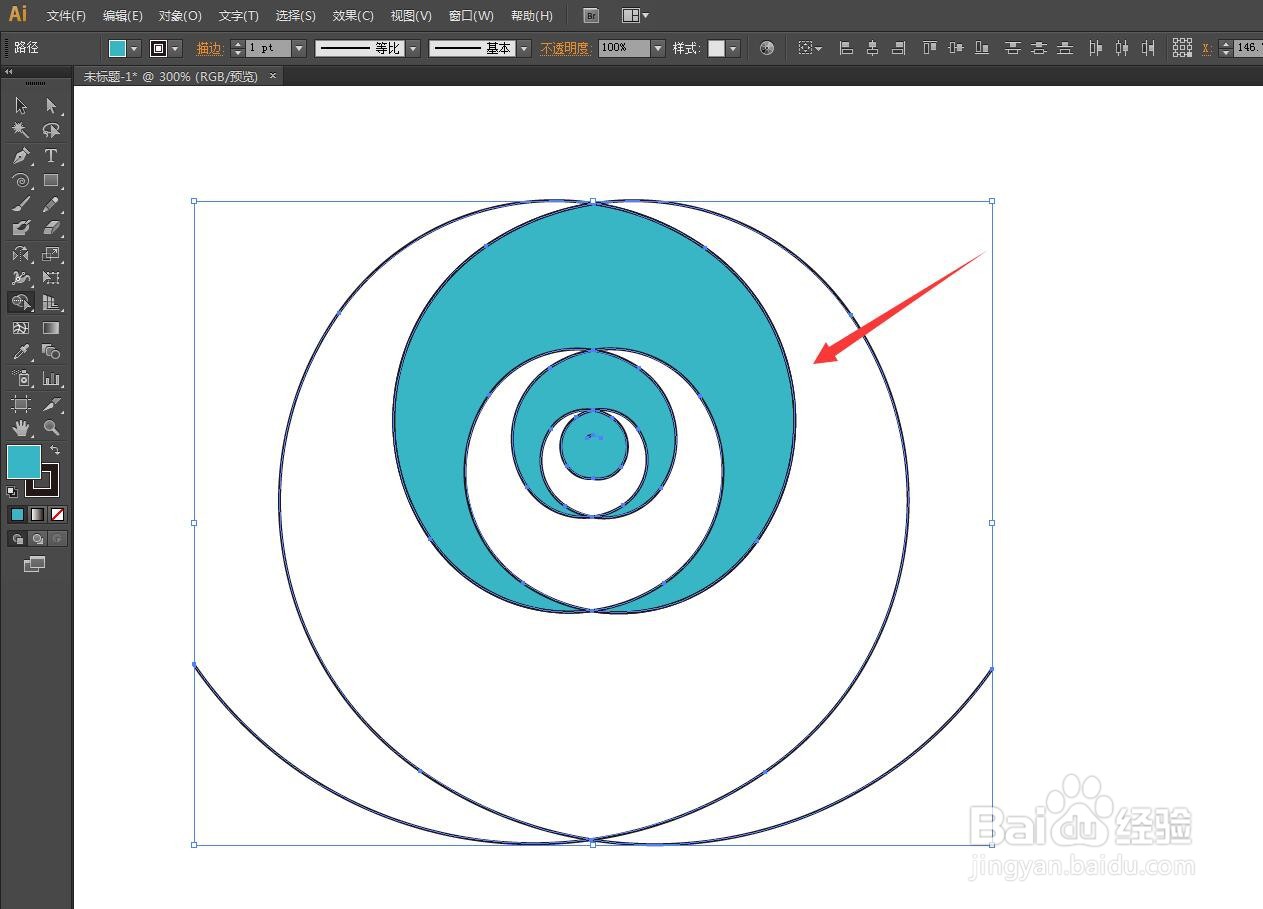This screenshot has height=909, width=1263.
Task: Select the Slice tool
Action: tap(51, 404)
